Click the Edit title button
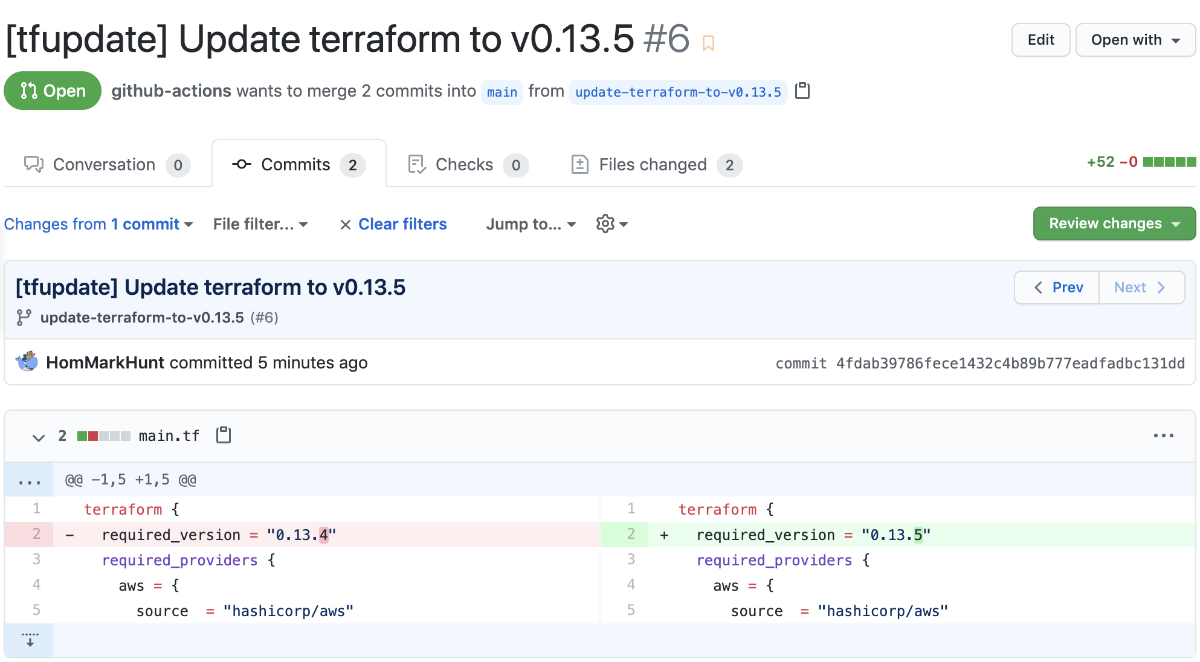 pyautogui.click(x=1041, y=40)
